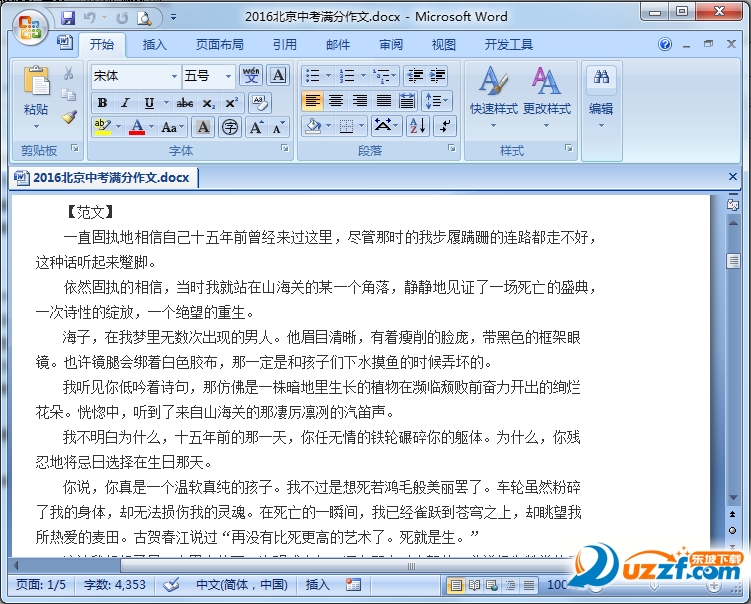Align text left
This screenshot has height=604, width=751.
point(313,101)
